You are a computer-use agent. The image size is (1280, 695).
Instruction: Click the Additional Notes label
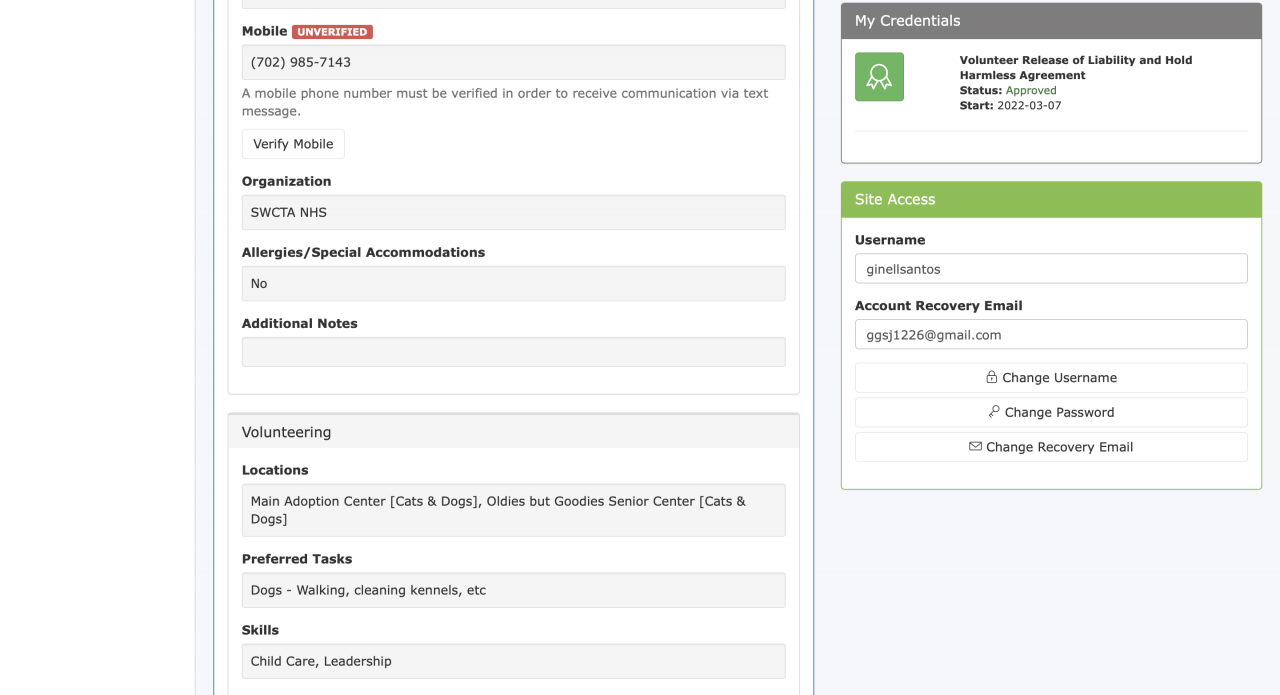299,323
